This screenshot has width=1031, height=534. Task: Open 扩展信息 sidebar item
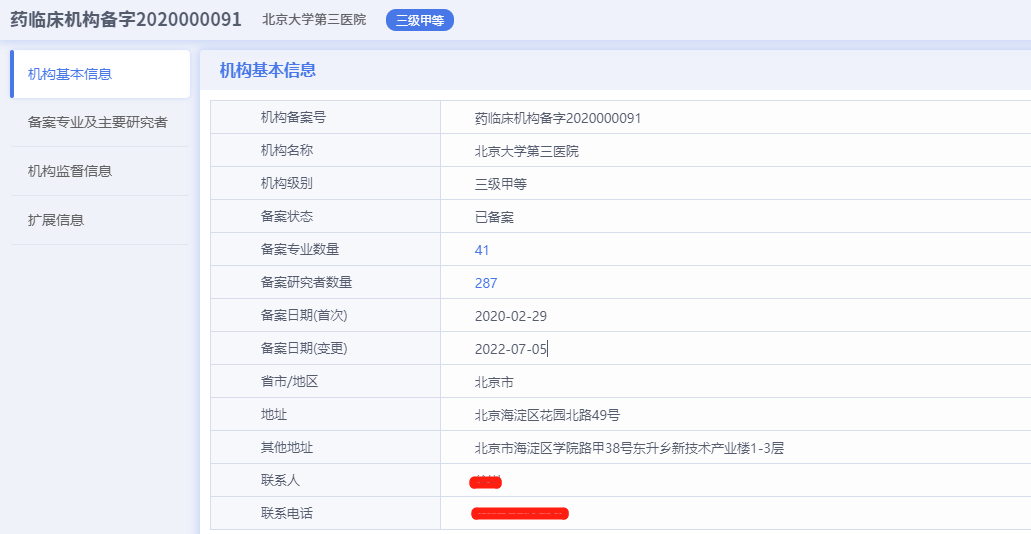pos(100,220)
